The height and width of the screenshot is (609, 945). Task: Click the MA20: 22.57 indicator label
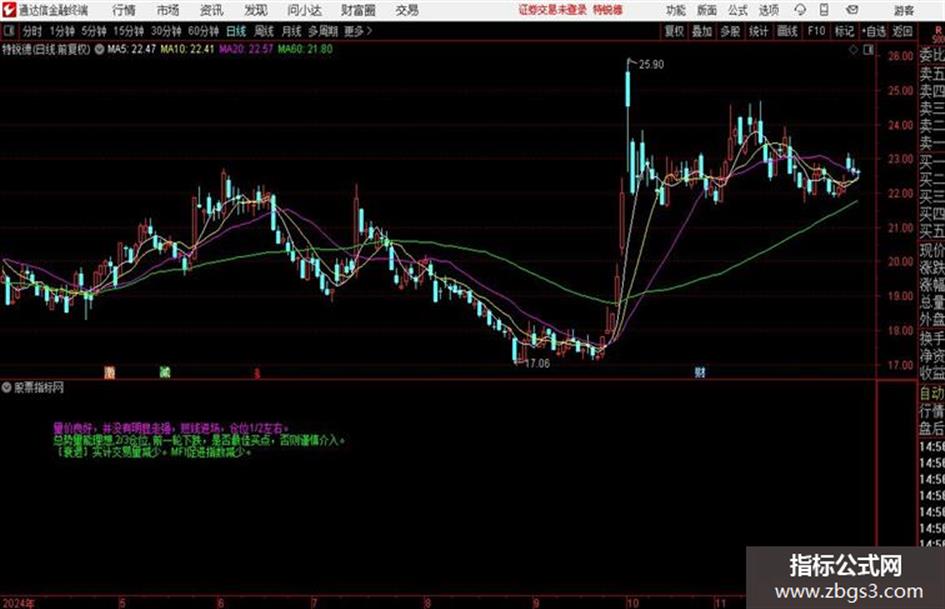coord(246,49)
